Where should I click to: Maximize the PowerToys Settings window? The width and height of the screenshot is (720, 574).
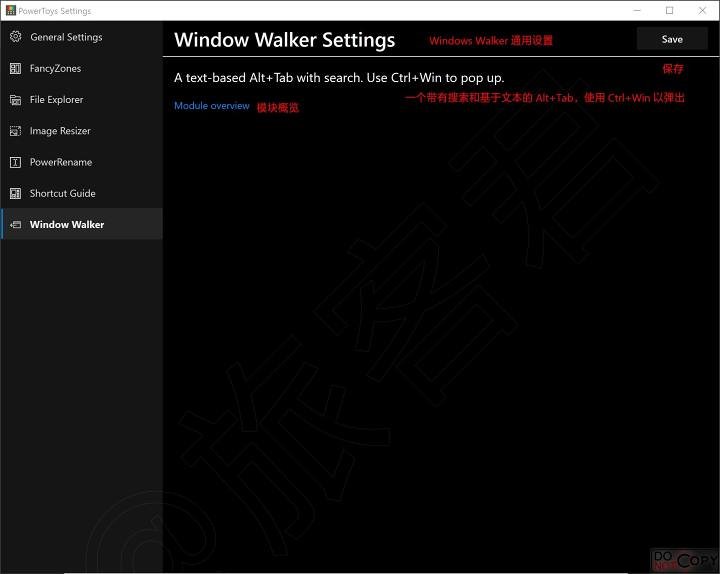click(x=669, y=10)
